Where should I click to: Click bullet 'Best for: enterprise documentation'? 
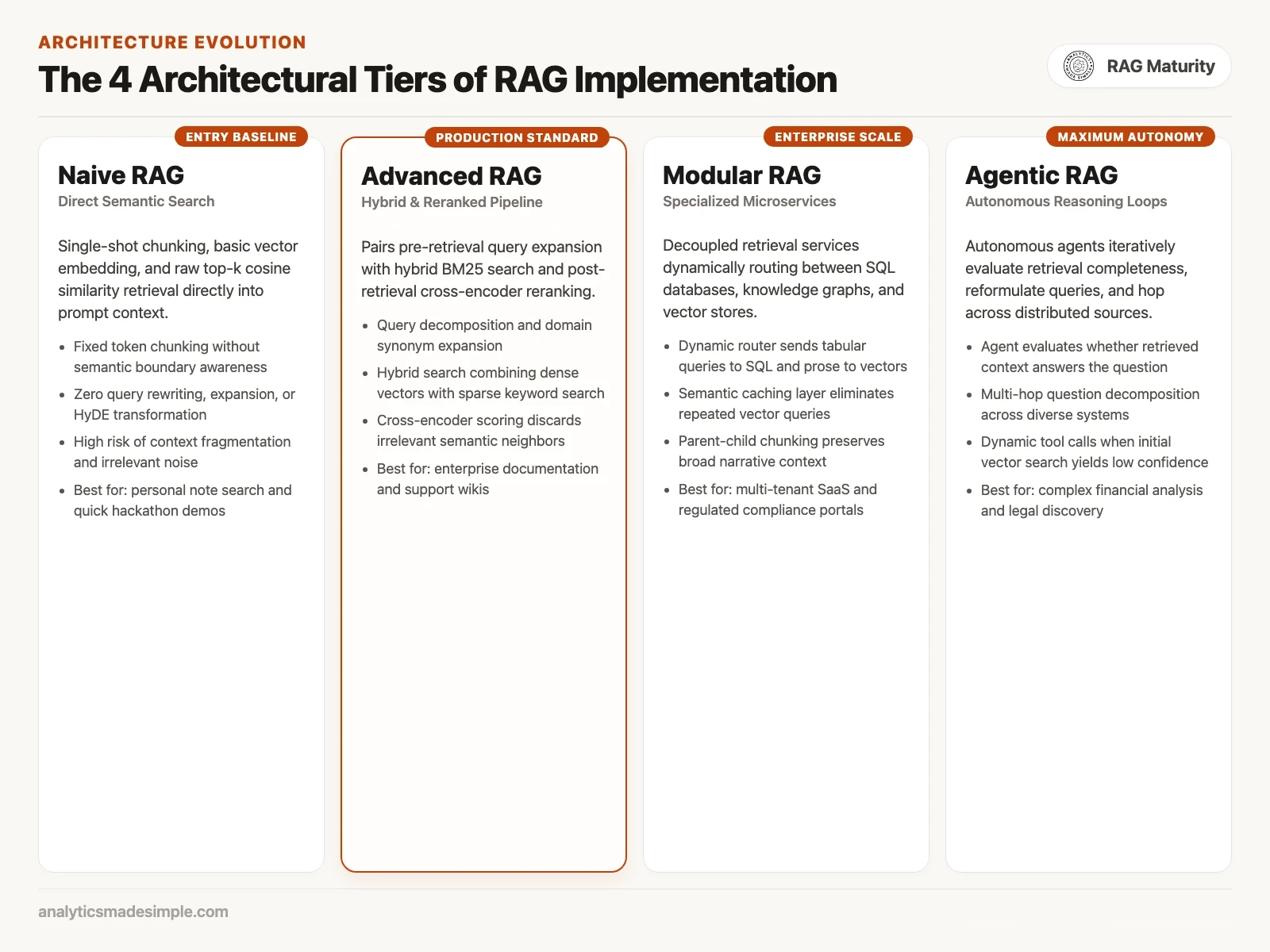487,479
